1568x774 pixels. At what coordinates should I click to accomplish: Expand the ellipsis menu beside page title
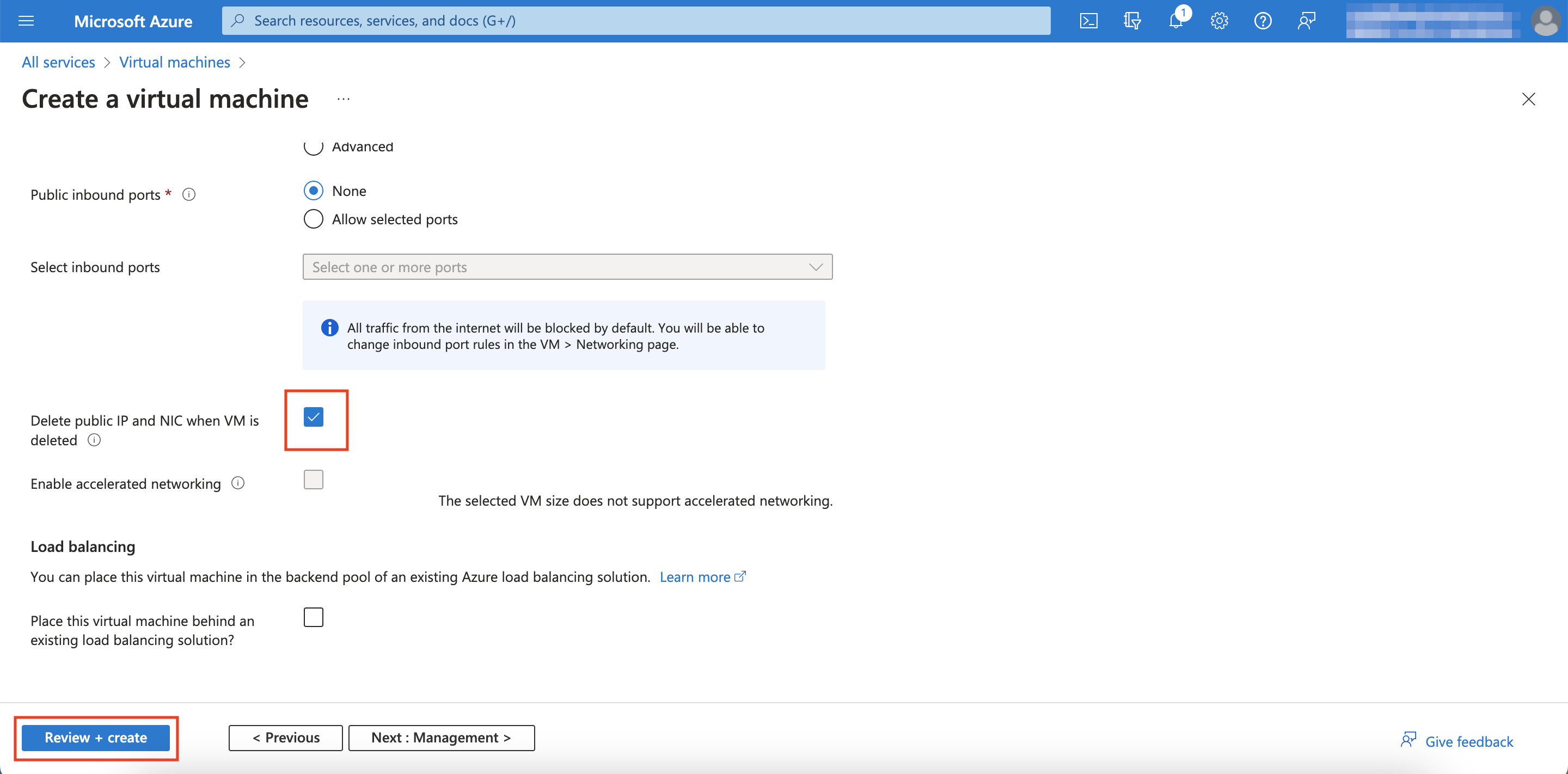coord(342,99)
